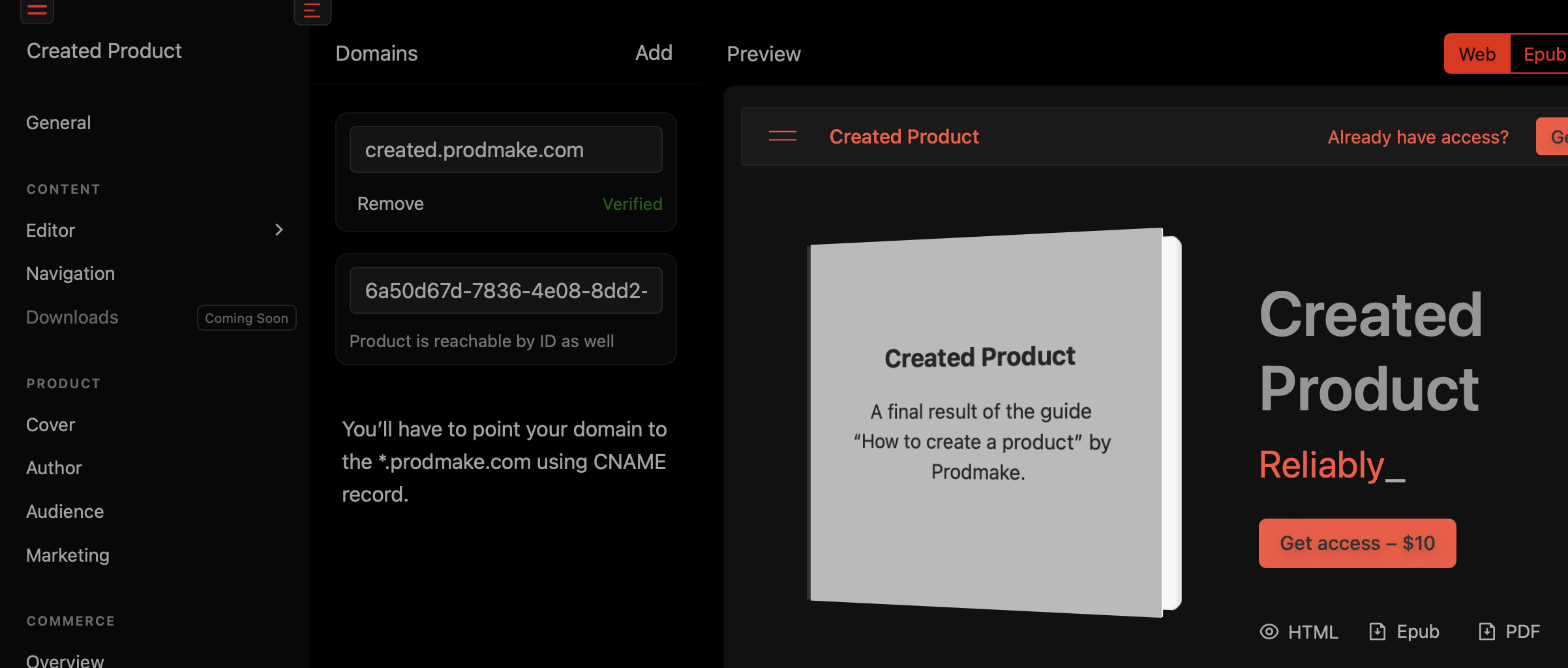1568x668 pixels.
Task: Open the General settings section
Action: point(59,123)
